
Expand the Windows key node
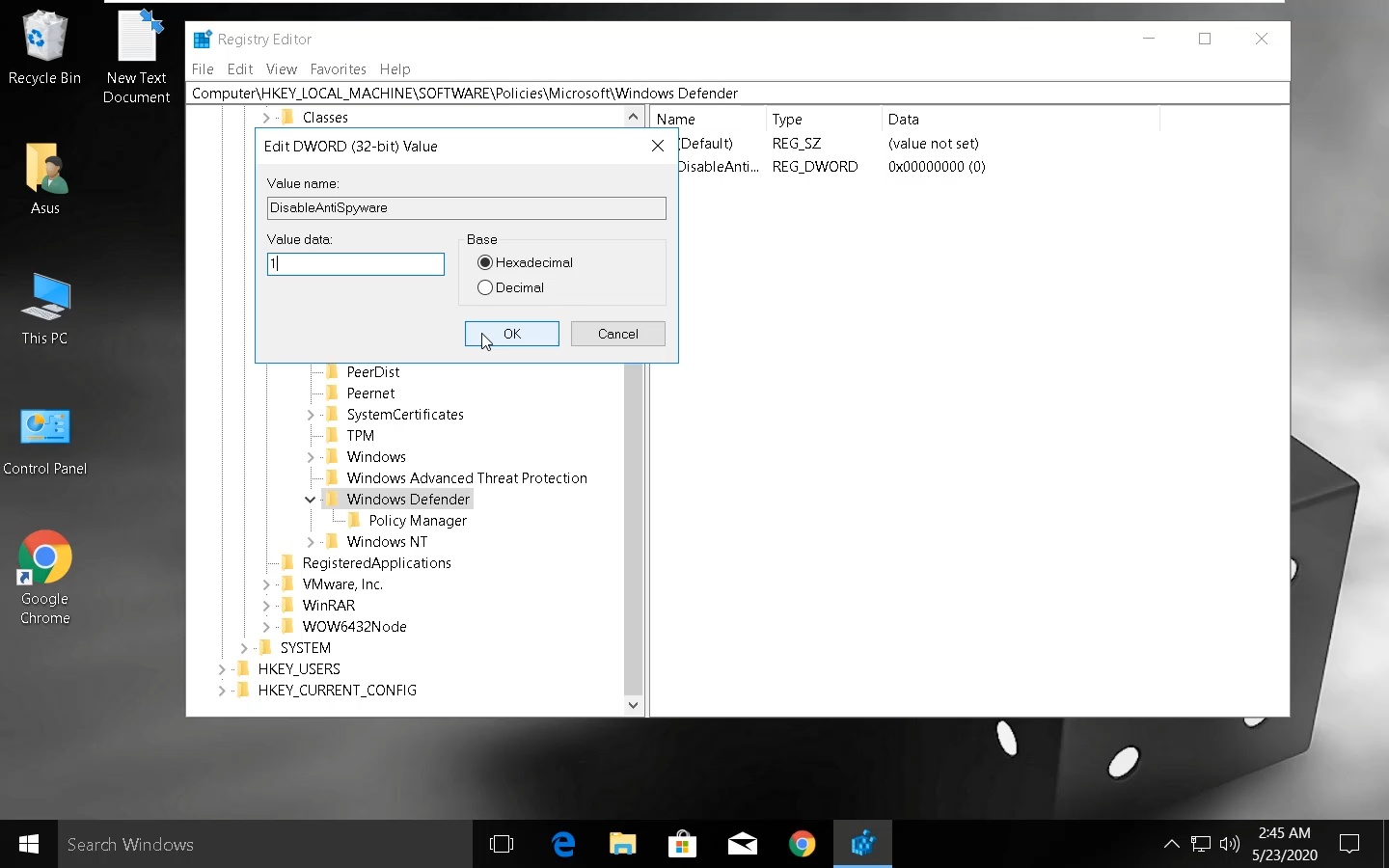click(x=311, y=457)
